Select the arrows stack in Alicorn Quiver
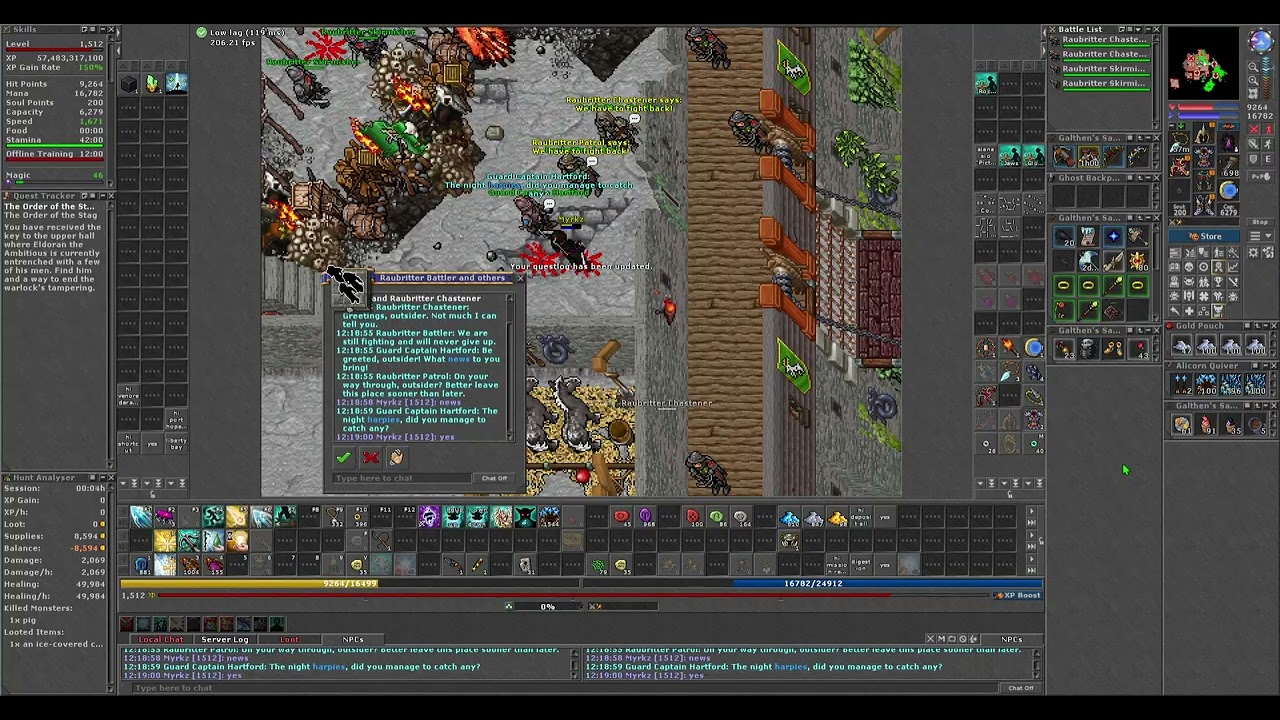Screen dimensions: 1280x720 (1181, 384)
